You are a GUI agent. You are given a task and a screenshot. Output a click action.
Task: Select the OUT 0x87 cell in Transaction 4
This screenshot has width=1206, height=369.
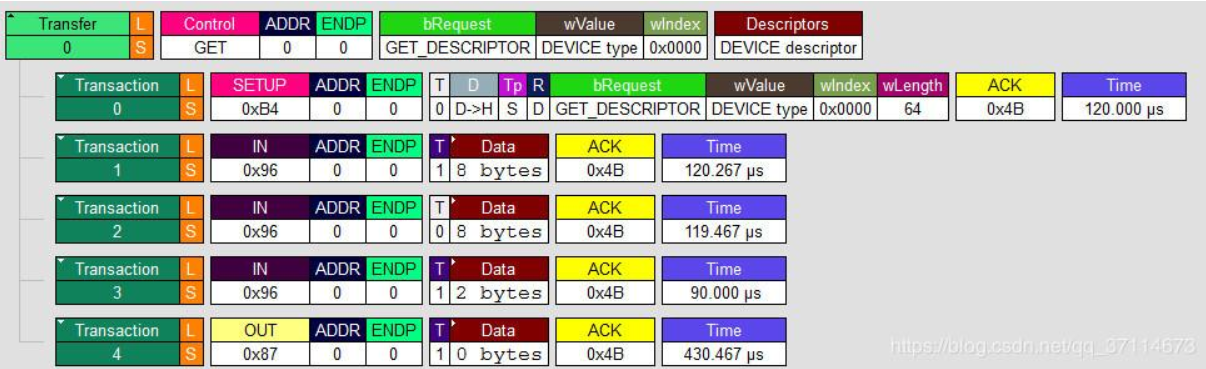[259, 342]
